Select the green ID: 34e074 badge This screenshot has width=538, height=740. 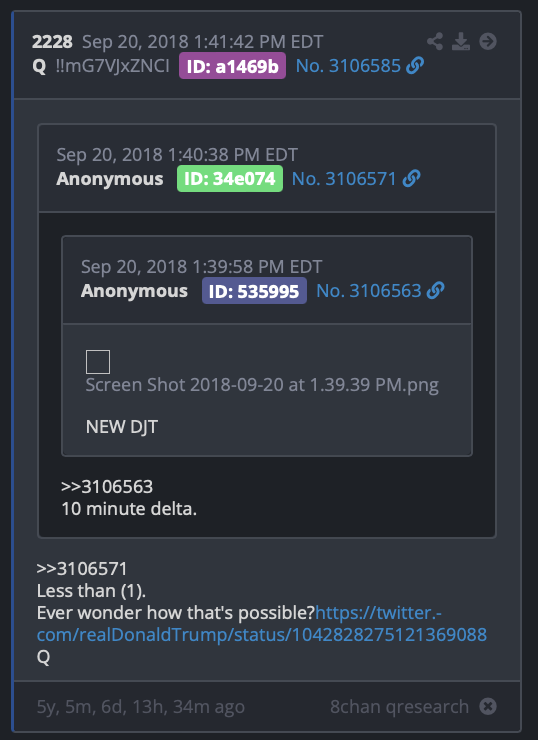click(230, 178)
